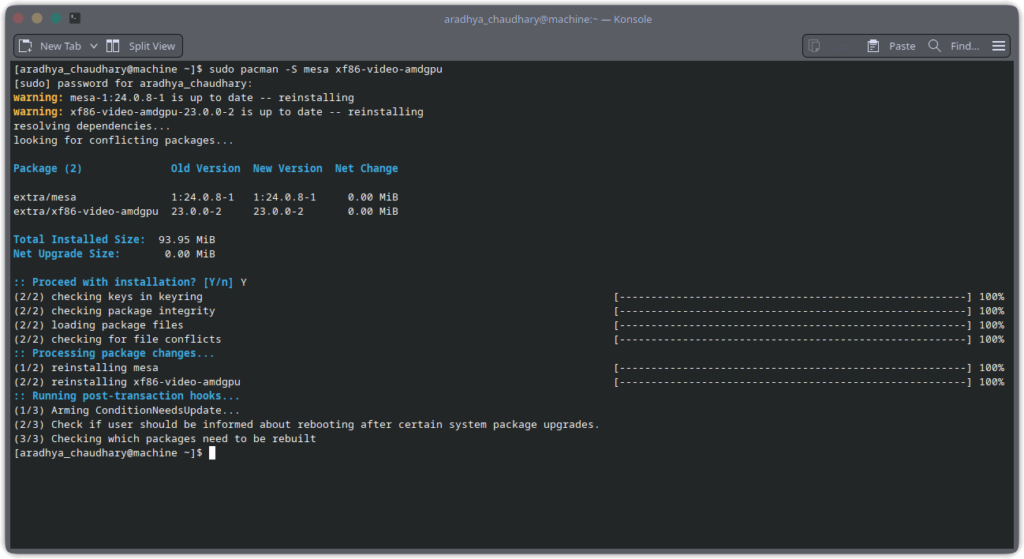Click the 'extra/mesa' package name
Image resolution: width=1024 pixels, height=559 pixels.
pos(44,197)
